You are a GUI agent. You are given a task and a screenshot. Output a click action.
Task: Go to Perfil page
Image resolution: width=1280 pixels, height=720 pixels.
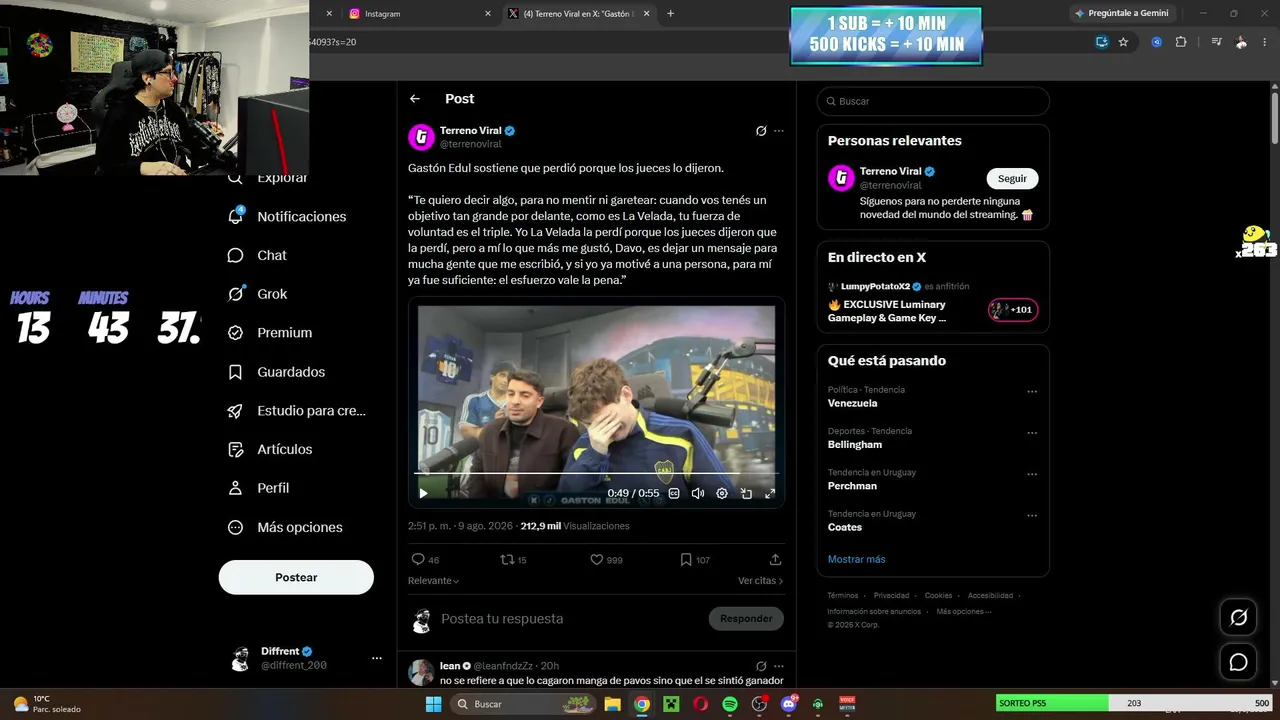click(x=258, y=488)
